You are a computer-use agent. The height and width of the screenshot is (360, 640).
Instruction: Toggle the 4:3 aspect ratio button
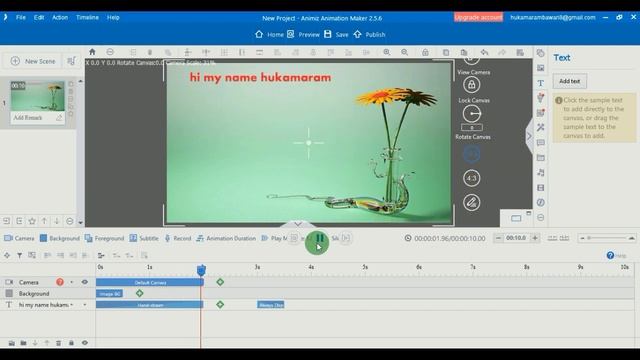tap(471, 178)
